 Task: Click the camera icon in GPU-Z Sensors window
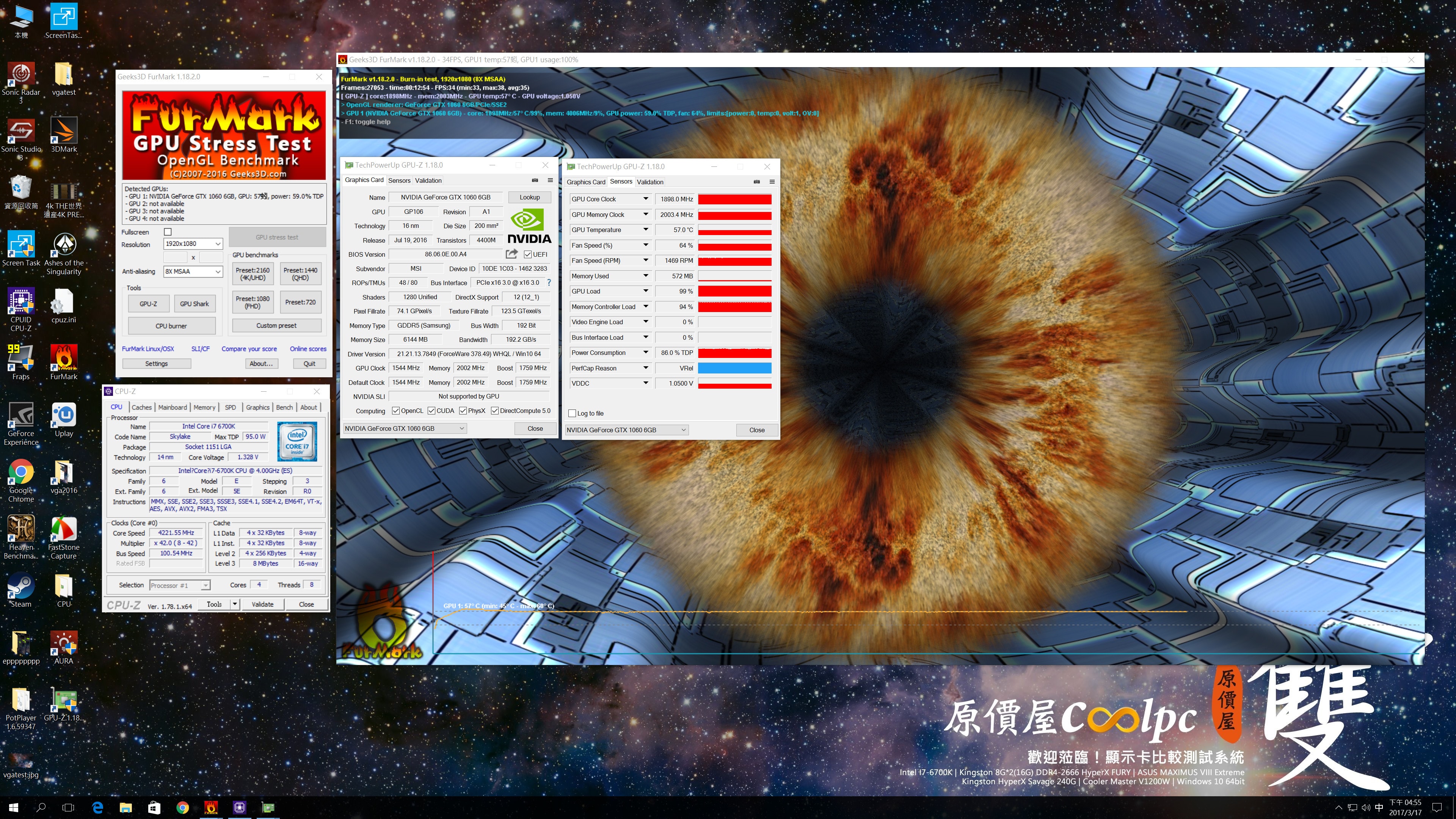[757, 182]
